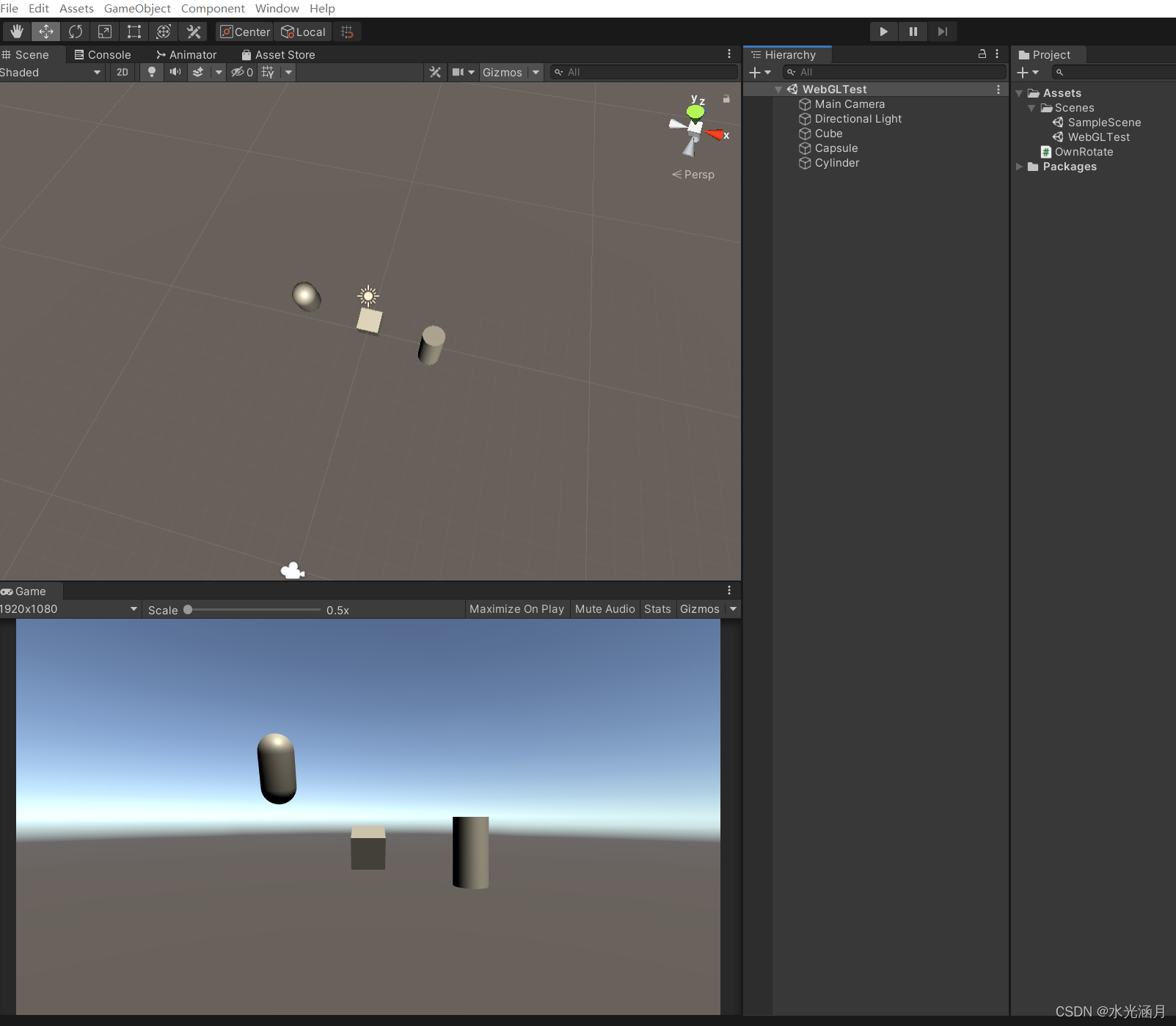Select the Cube in the Hierarchy

(828, 133)
